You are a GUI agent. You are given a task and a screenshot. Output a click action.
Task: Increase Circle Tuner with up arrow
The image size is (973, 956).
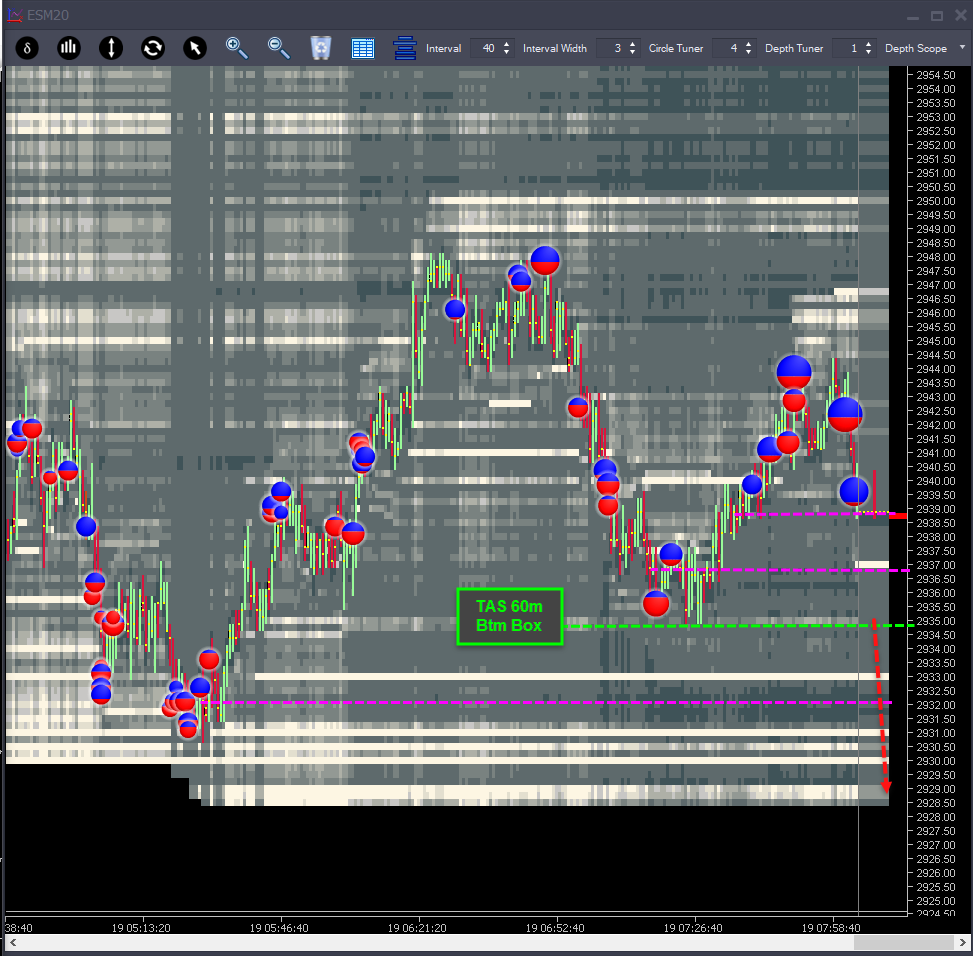click(x=748, y=44)
